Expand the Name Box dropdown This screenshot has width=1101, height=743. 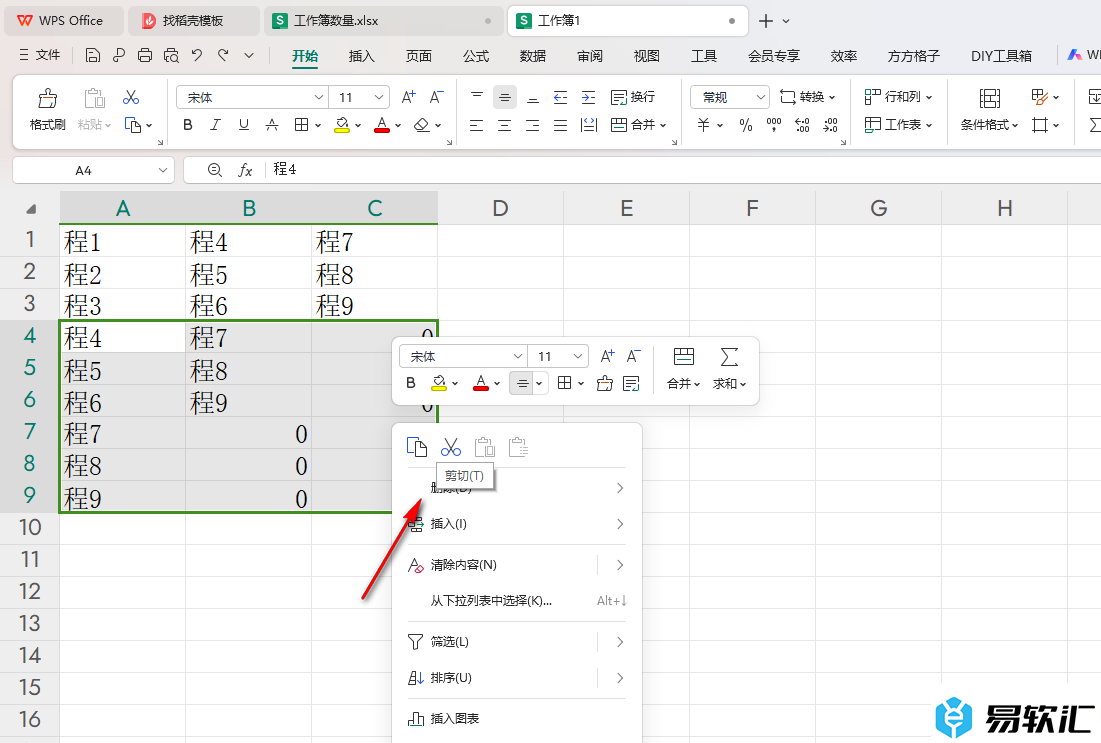(163, 170)
